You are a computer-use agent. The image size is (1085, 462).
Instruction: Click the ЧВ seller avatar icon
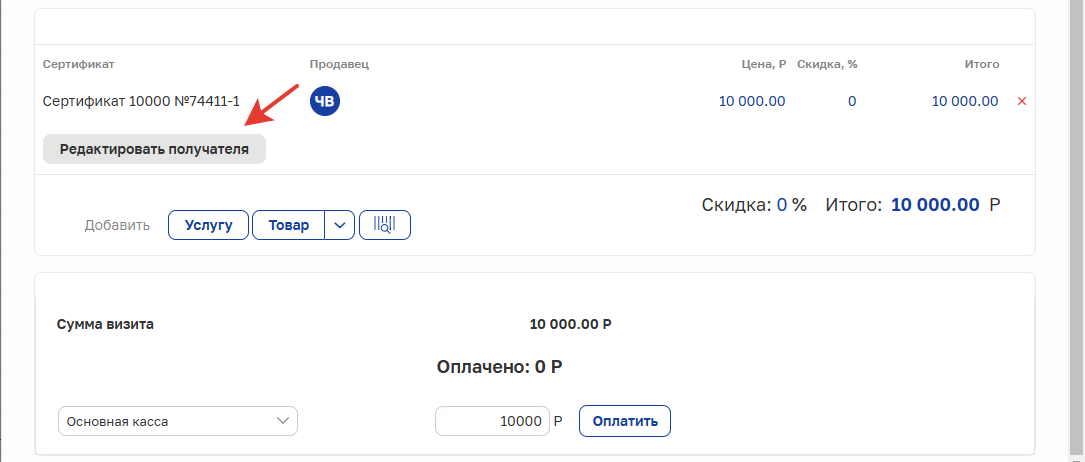(325, 102)
